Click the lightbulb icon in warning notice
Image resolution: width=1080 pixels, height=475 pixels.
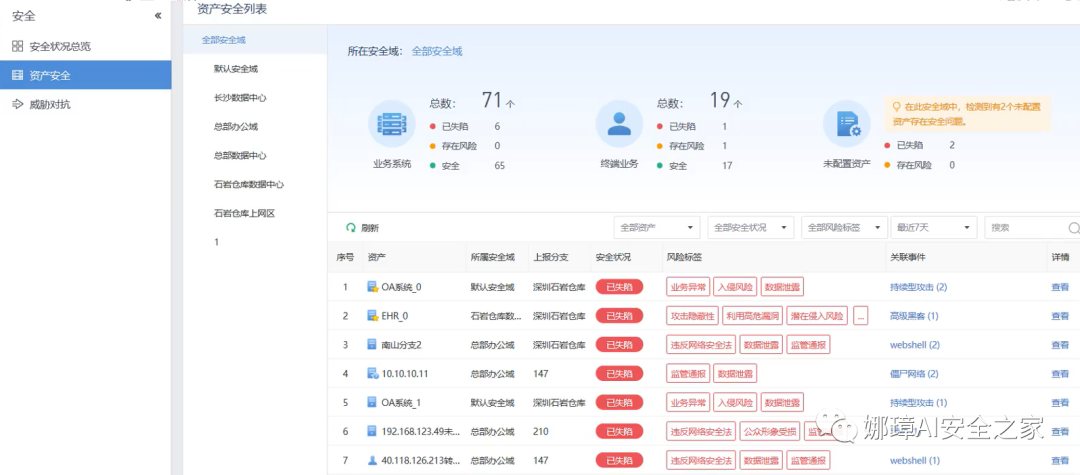[897, 107]
